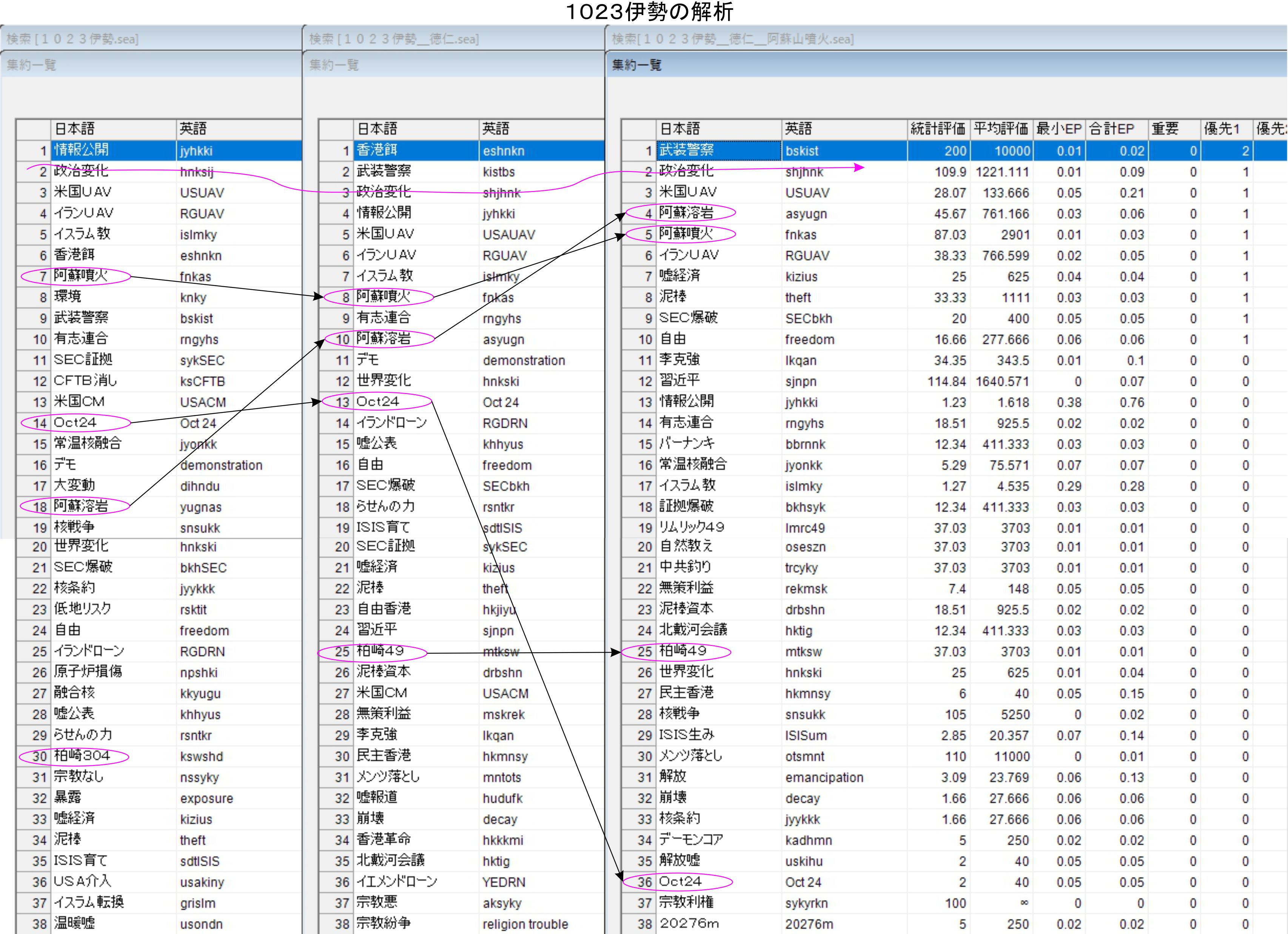Click the 集約一覧 title of the middle window

coord(334,65)
